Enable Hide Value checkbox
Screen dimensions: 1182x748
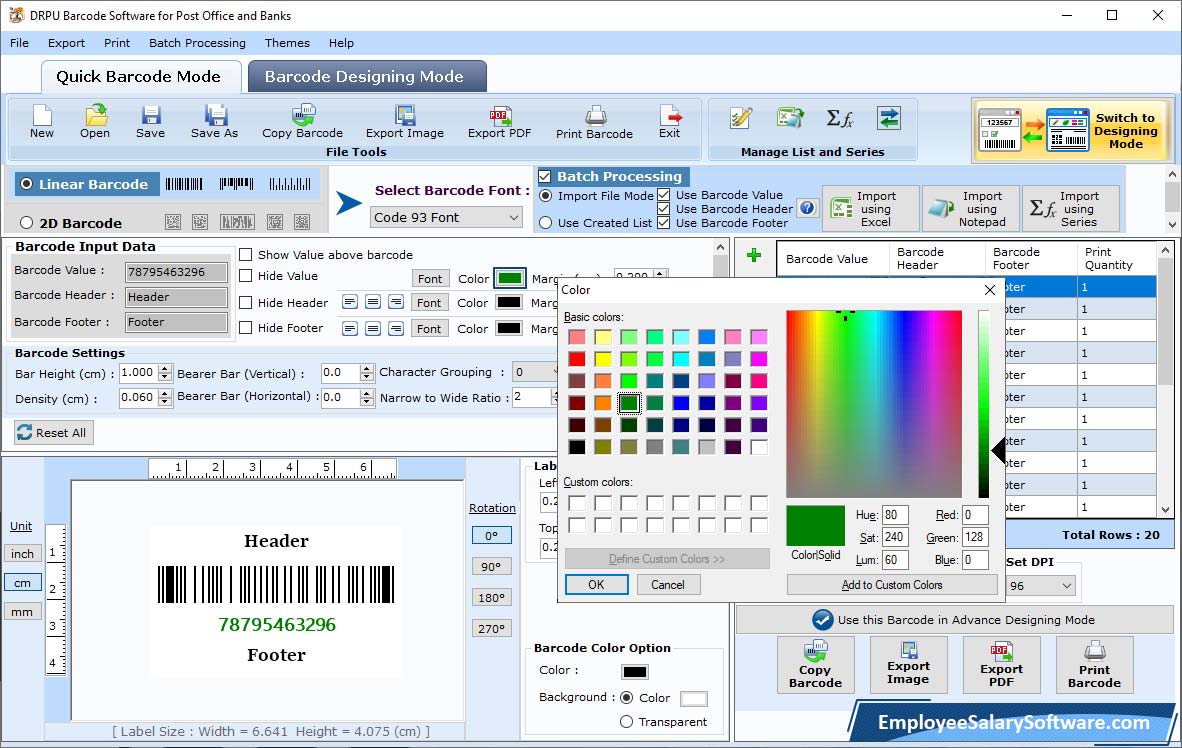tap(246, 276)
